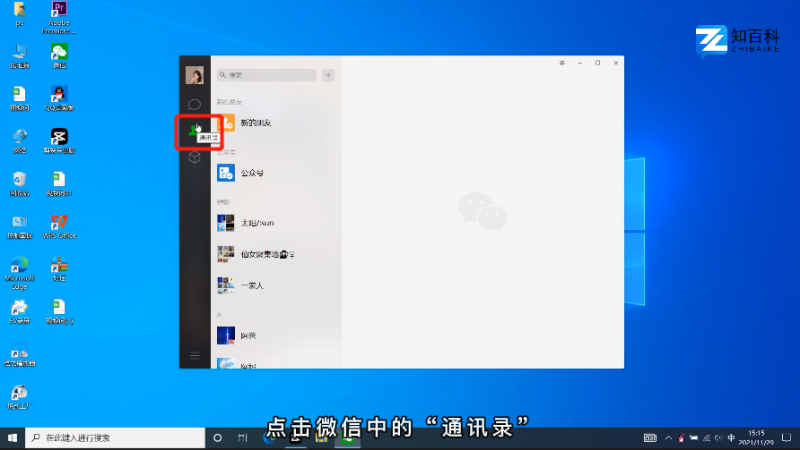Click the avatar of group 太阳/:sun
Viewport: 800px width, 450px height.
[226, 223]
